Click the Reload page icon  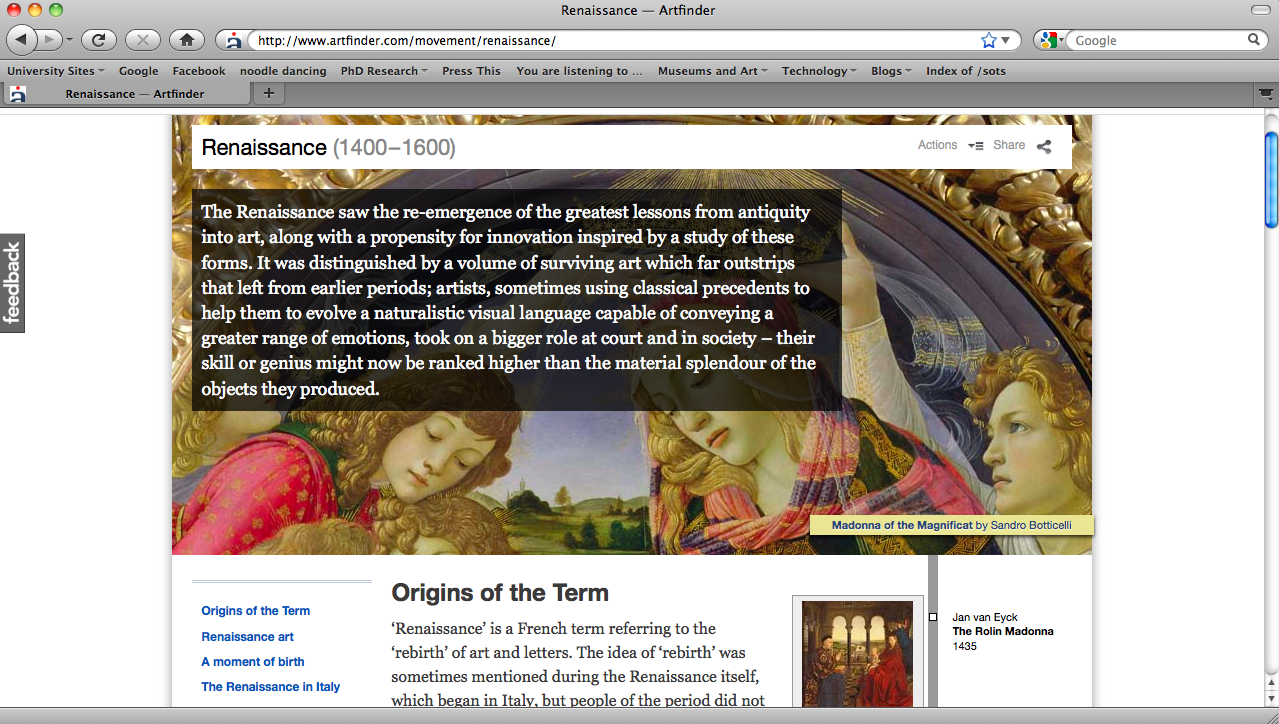[98, 40]
